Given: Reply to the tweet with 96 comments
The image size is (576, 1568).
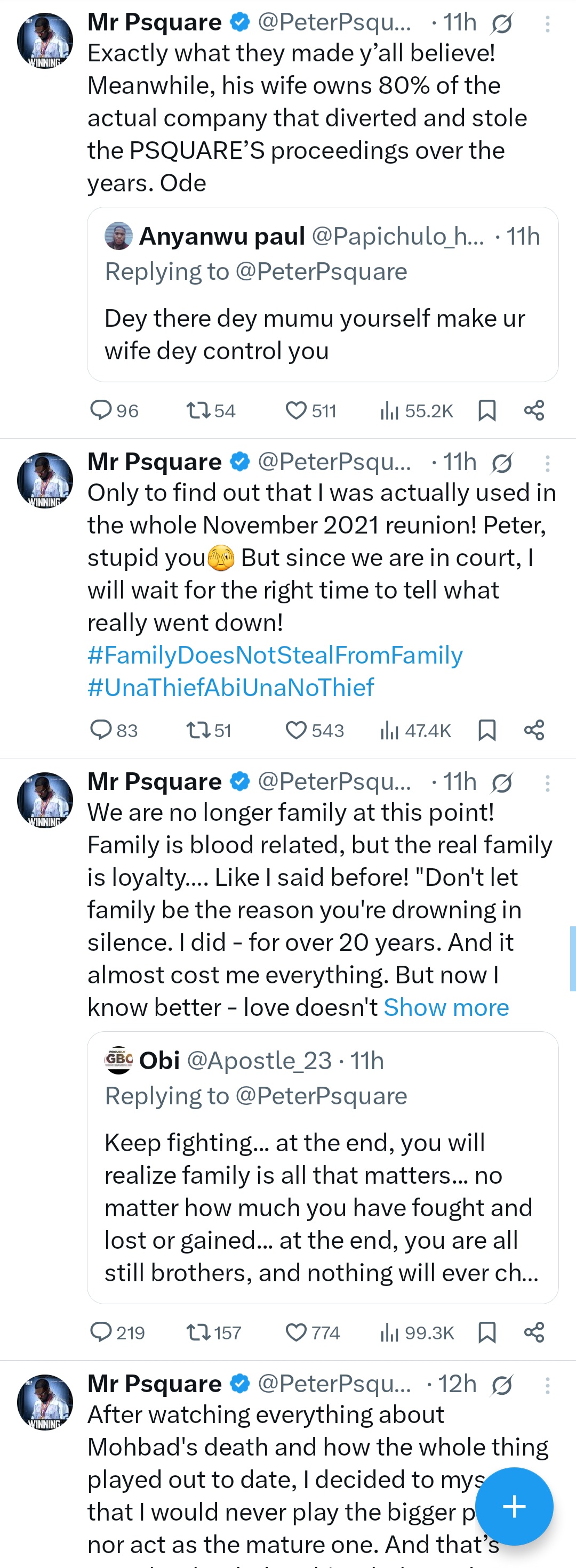Looking at the screenshot, I should pos(101,410).
